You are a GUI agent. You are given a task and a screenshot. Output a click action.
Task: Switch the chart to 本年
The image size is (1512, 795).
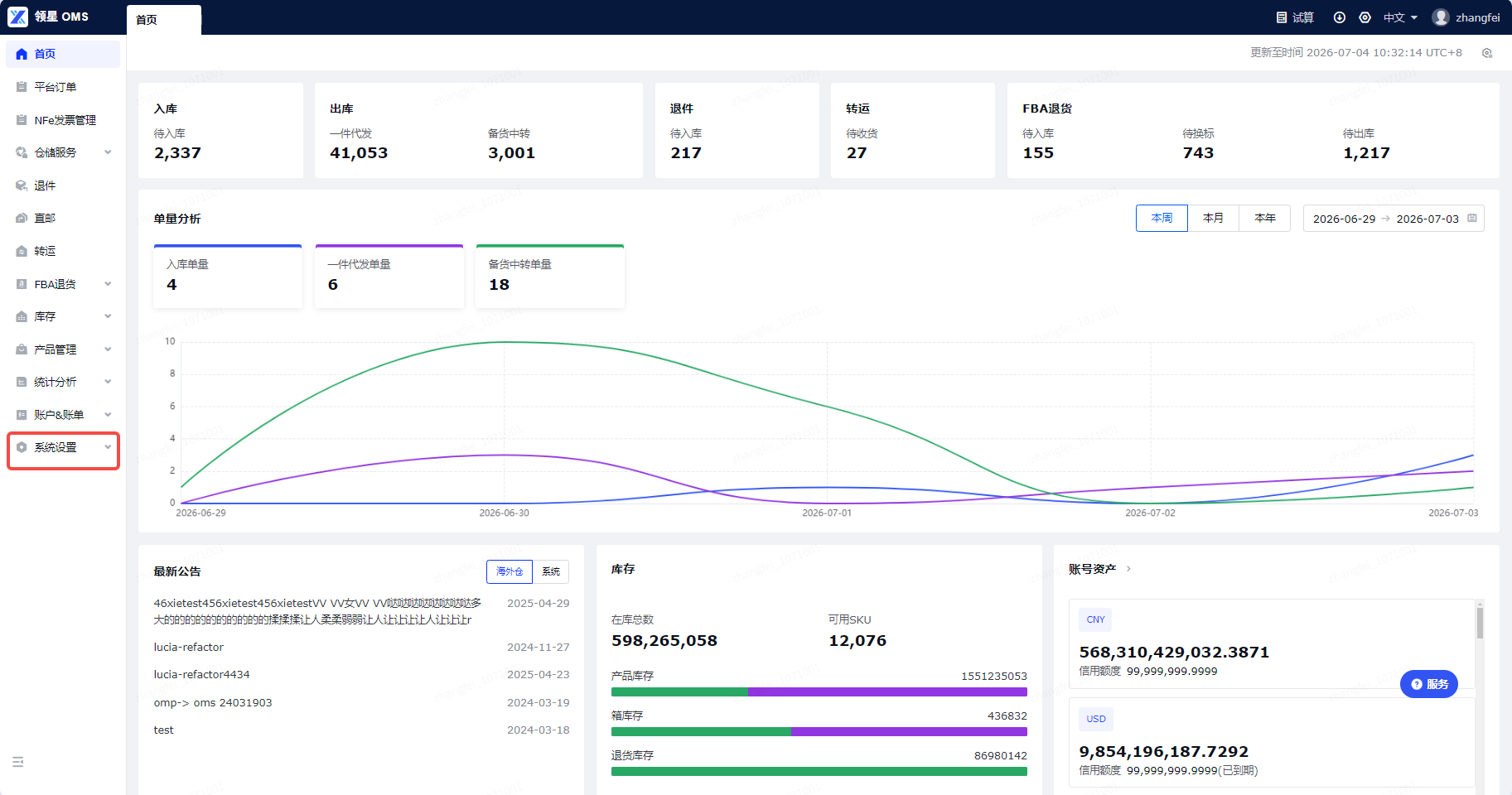pos(1264,219)
